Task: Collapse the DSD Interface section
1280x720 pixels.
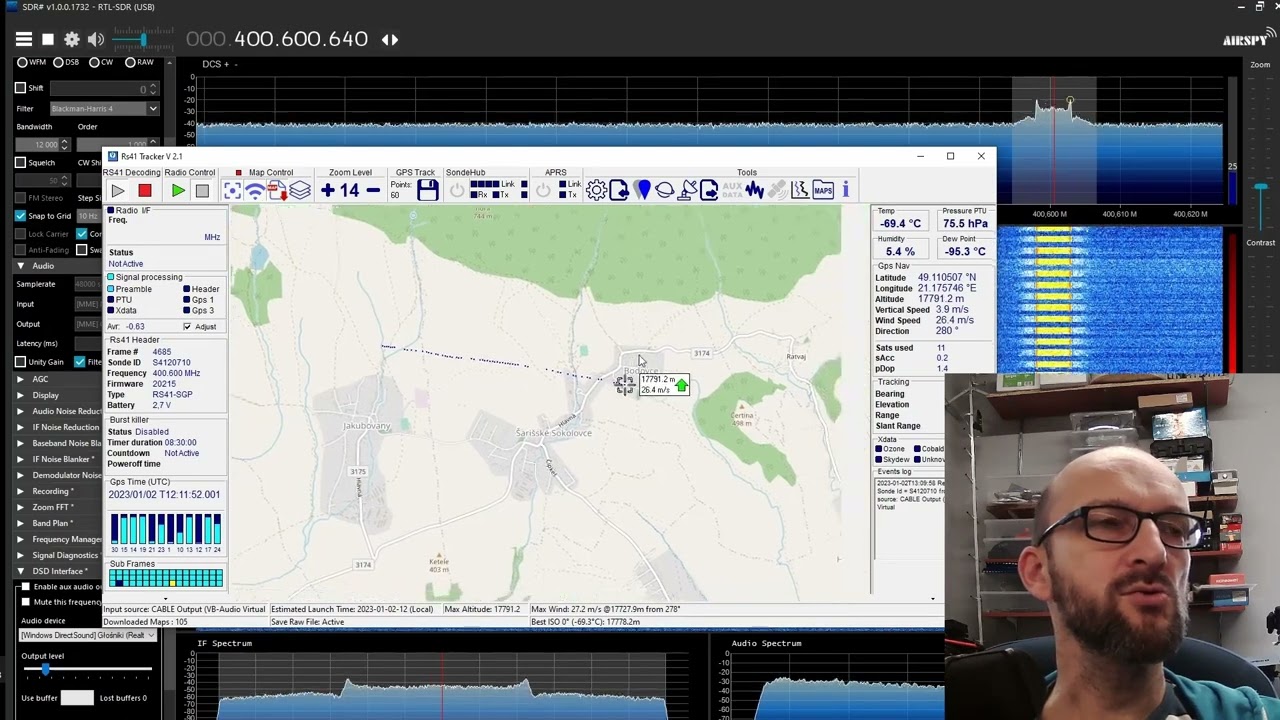Action: [x=20, y=571]
